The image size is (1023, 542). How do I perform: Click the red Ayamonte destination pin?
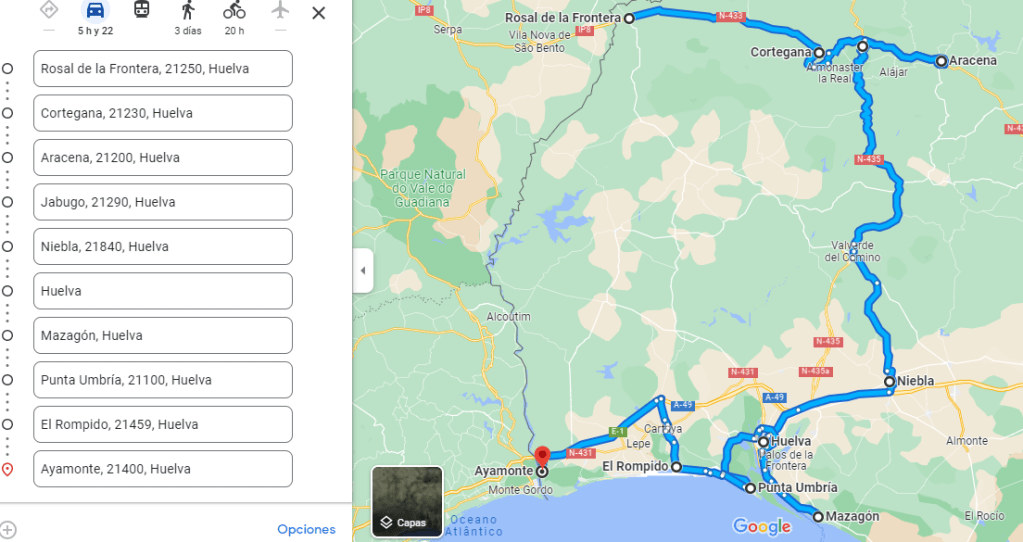point(542,456)
